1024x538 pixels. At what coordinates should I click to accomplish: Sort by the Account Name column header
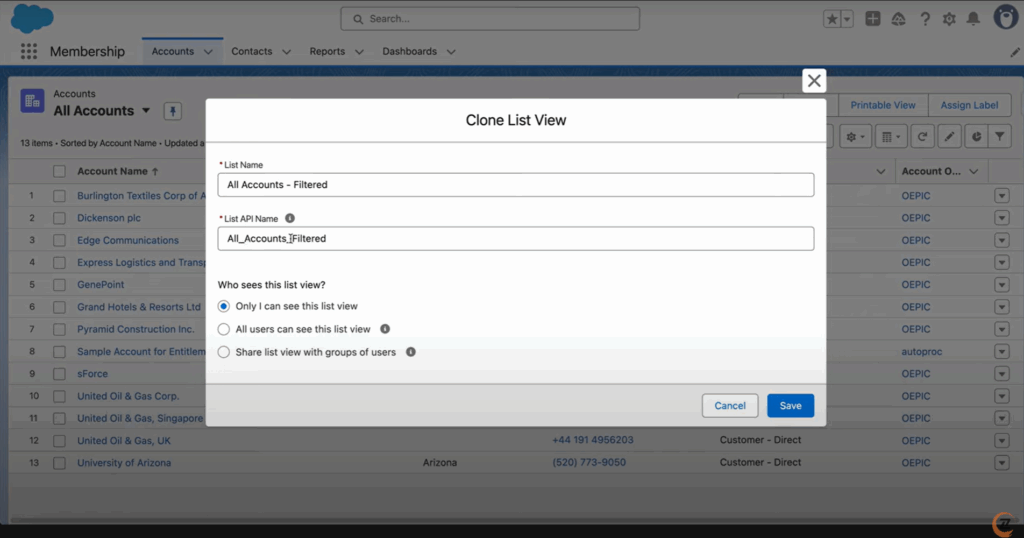point(112,171)
